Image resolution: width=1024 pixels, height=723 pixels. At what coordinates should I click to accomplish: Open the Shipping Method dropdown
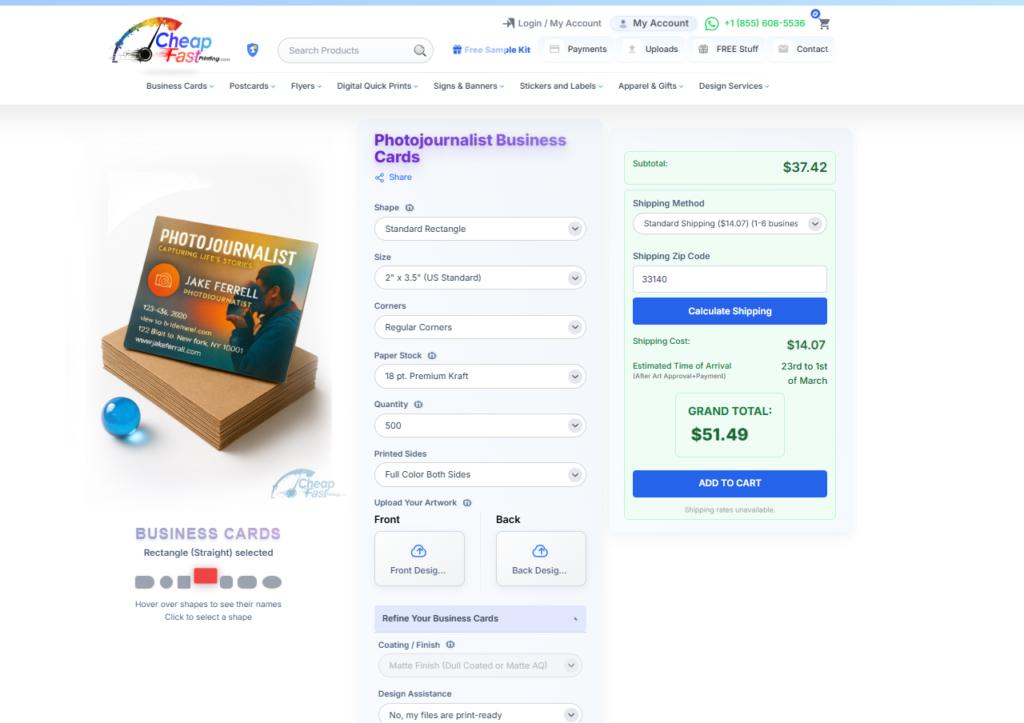(x=729, y=223)
